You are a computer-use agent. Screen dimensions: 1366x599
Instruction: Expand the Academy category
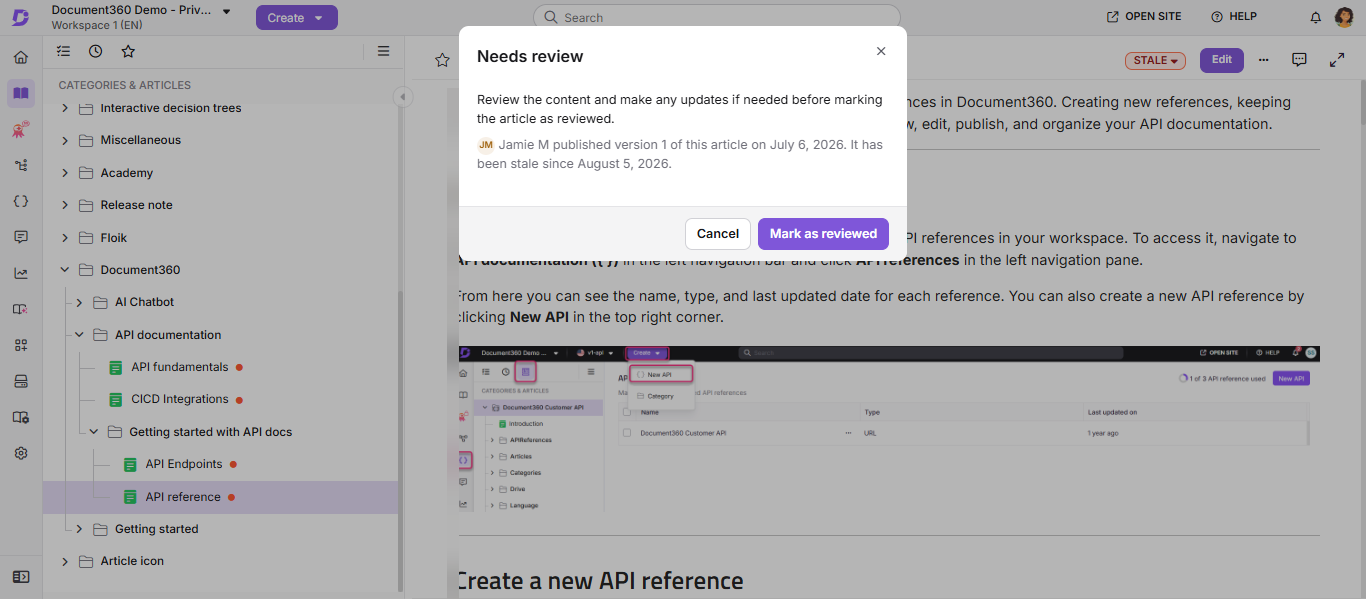click(66, 173)
